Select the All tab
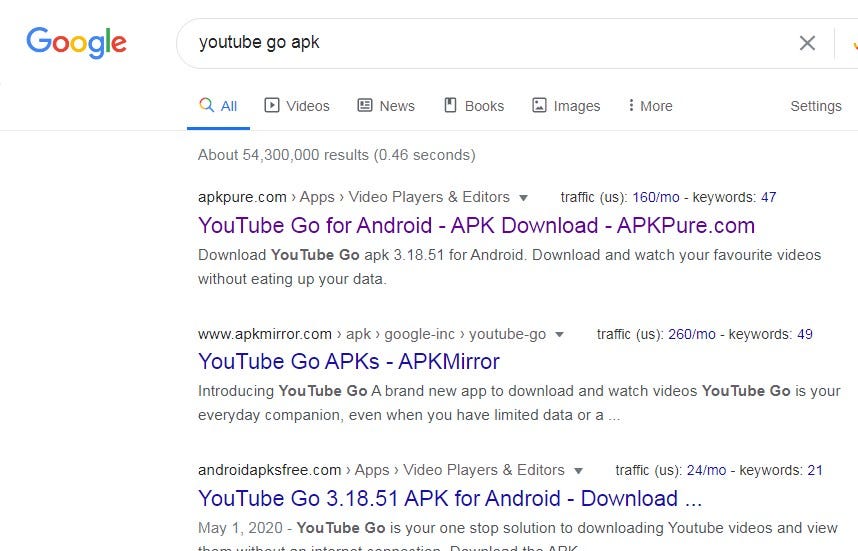This screenshot has width=858, height=551. coord(218,106)
